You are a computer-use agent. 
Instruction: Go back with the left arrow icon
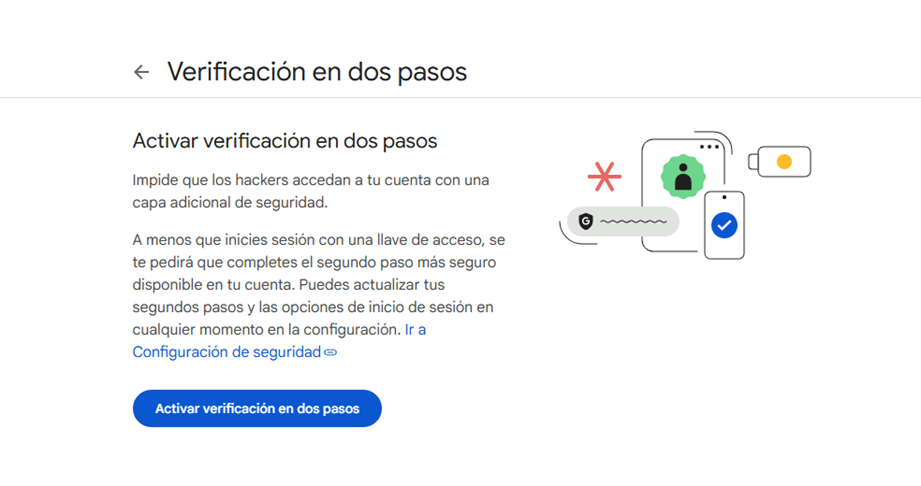(x=142, y=72)
